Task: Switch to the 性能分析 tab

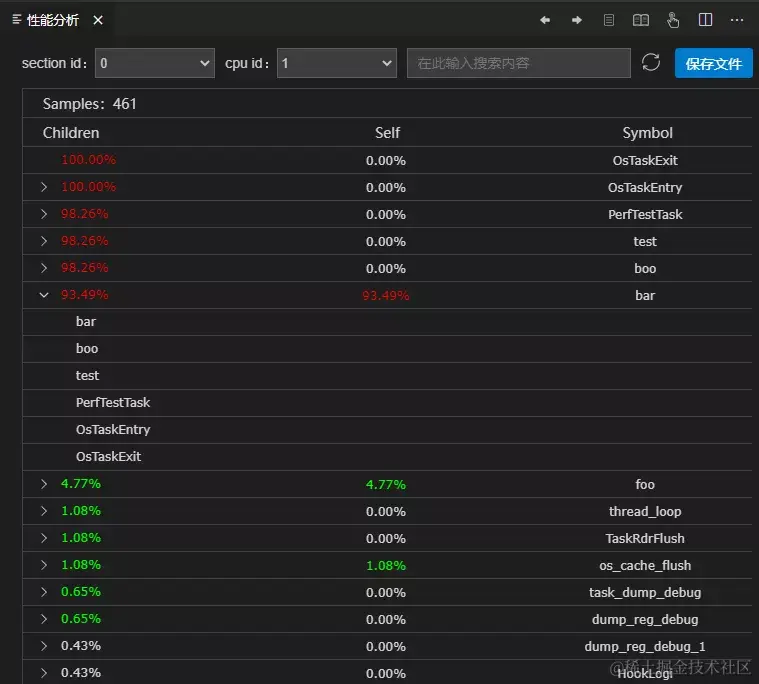Action: point(52,20)
